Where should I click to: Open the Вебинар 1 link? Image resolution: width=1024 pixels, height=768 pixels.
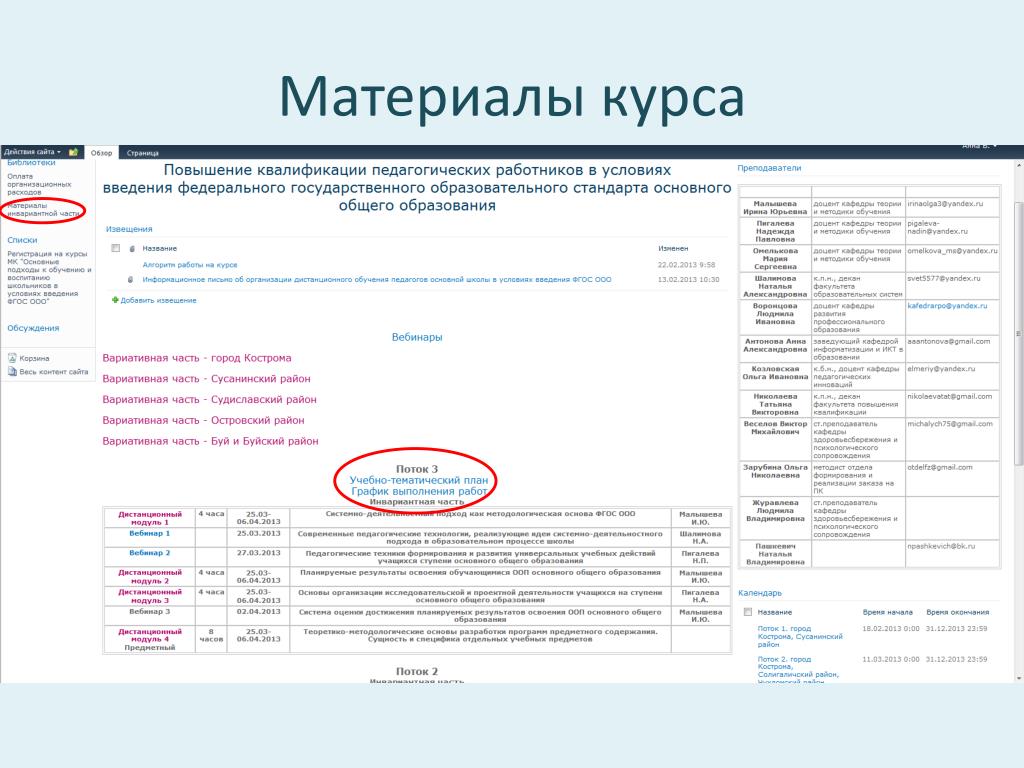tap(150, 534)
